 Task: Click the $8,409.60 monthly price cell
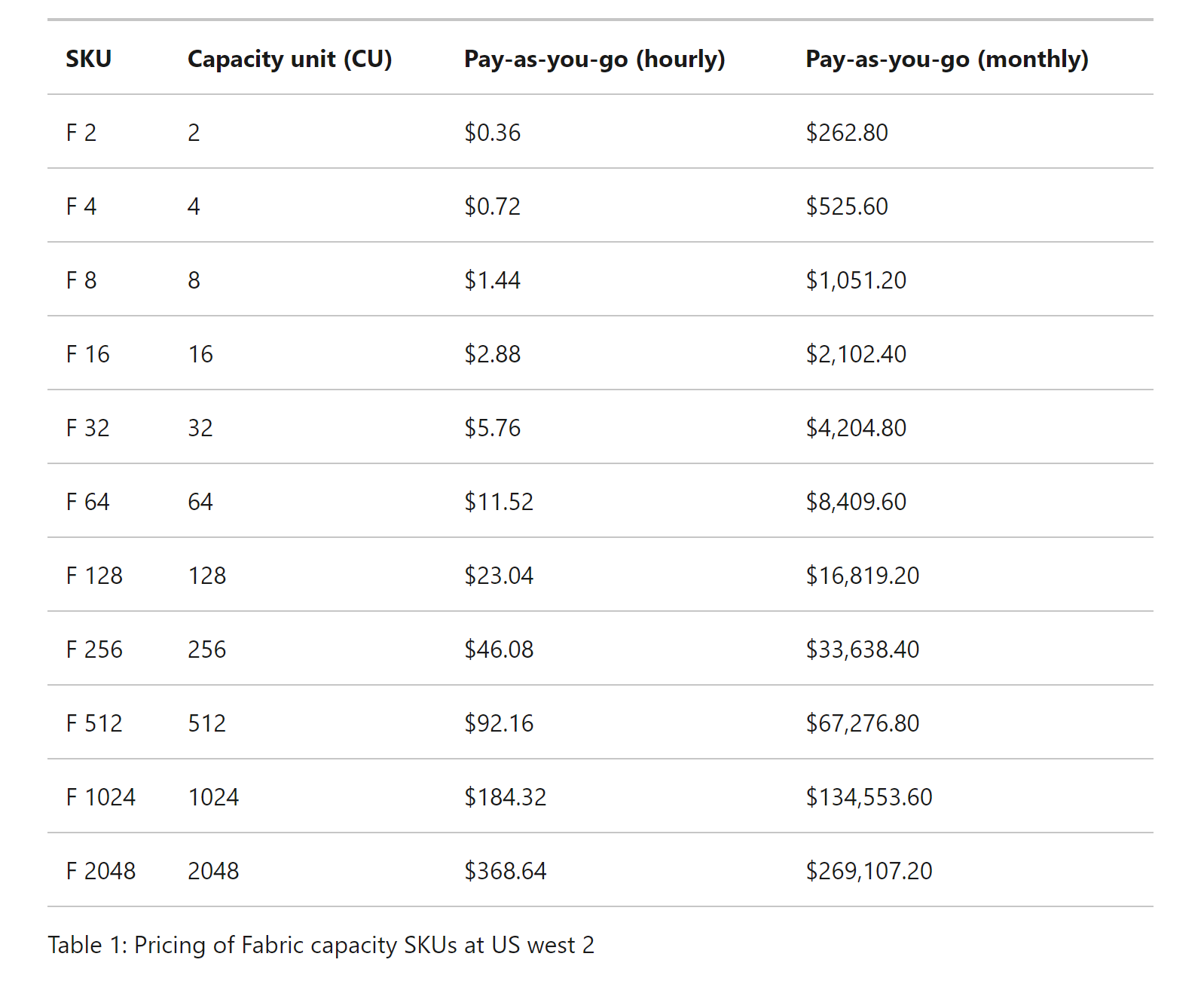[855, 502]
